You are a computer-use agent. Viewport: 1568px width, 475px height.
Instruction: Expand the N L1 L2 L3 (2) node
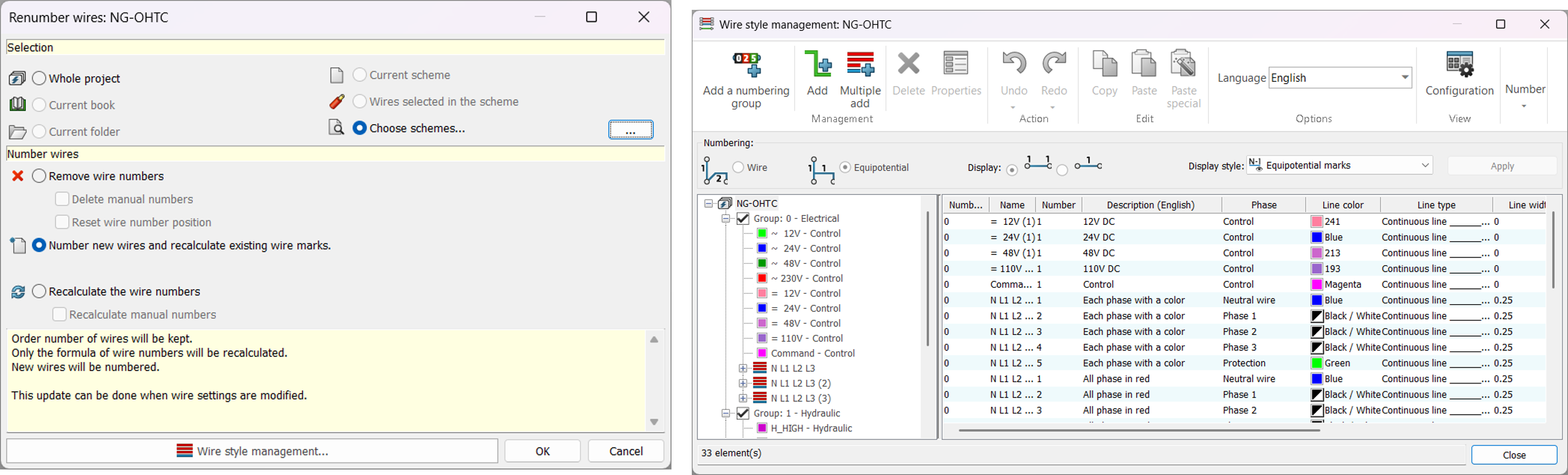pyautogui.click(x=743, y=383)
